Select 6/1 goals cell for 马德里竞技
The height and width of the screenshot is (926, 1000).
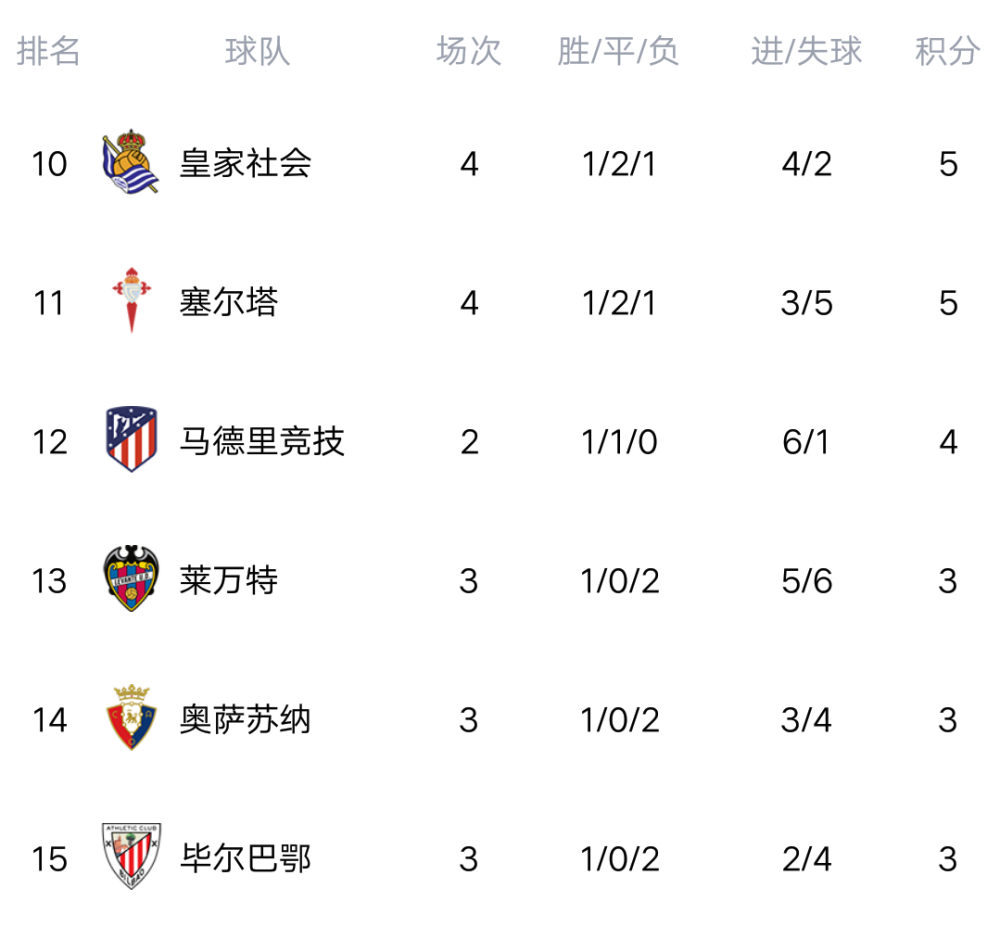pyautogui.click(x=806, y=441)
